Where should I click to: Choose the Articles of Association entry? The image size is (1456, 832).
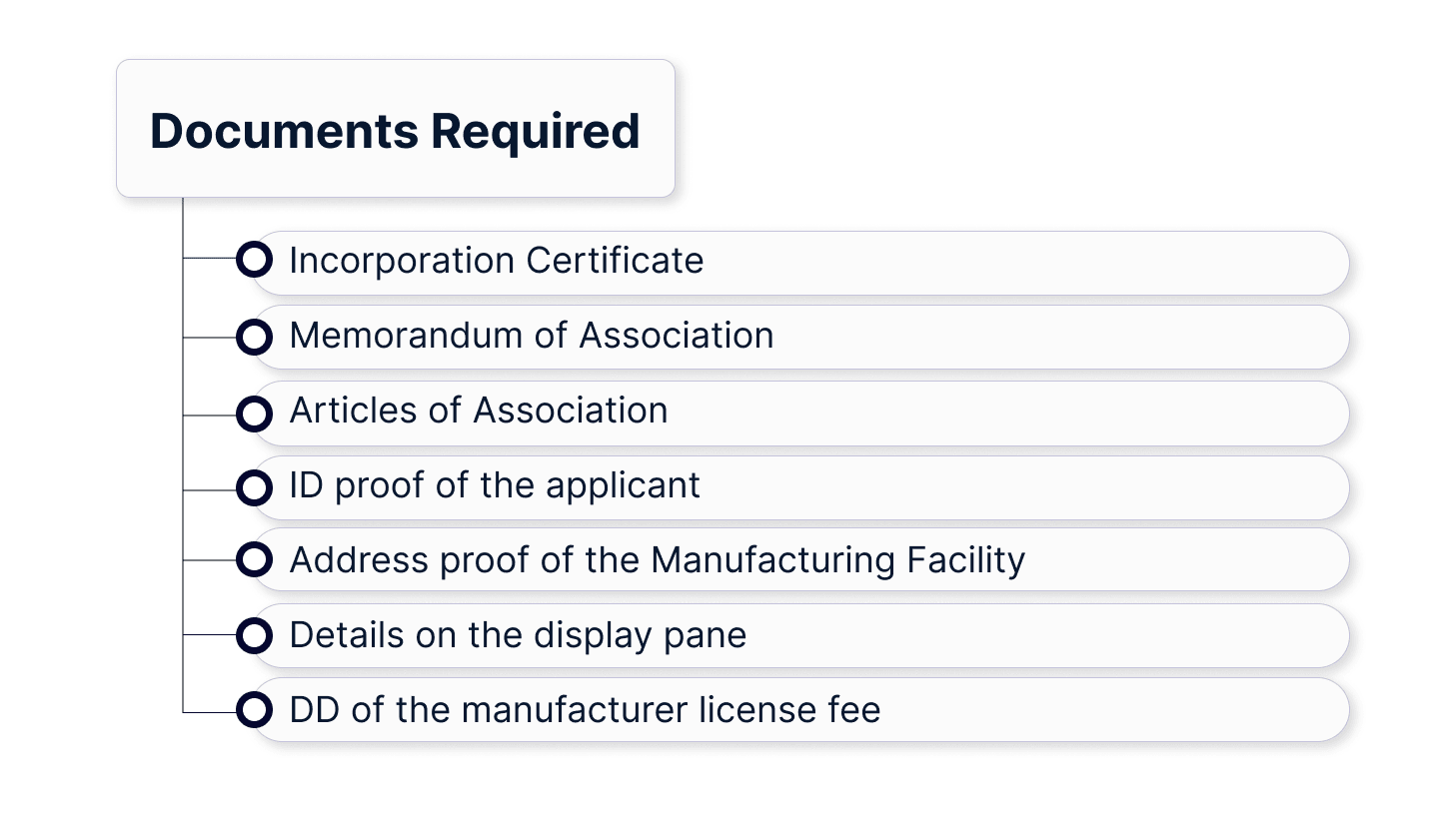[x=479, y=411]
